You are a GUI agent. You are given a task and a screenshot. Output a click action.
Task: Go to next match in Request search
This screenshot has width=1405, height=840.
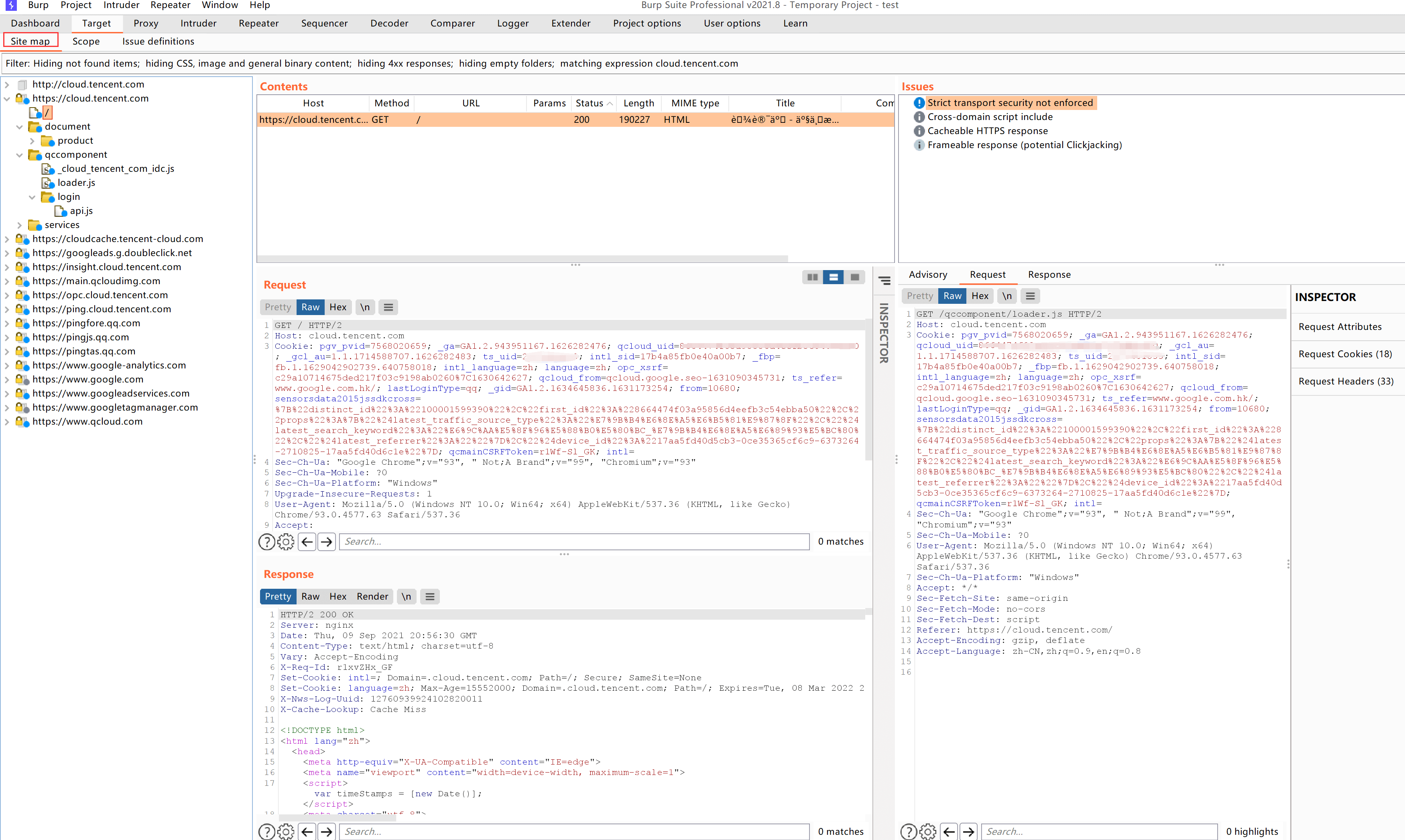(327, 542)
